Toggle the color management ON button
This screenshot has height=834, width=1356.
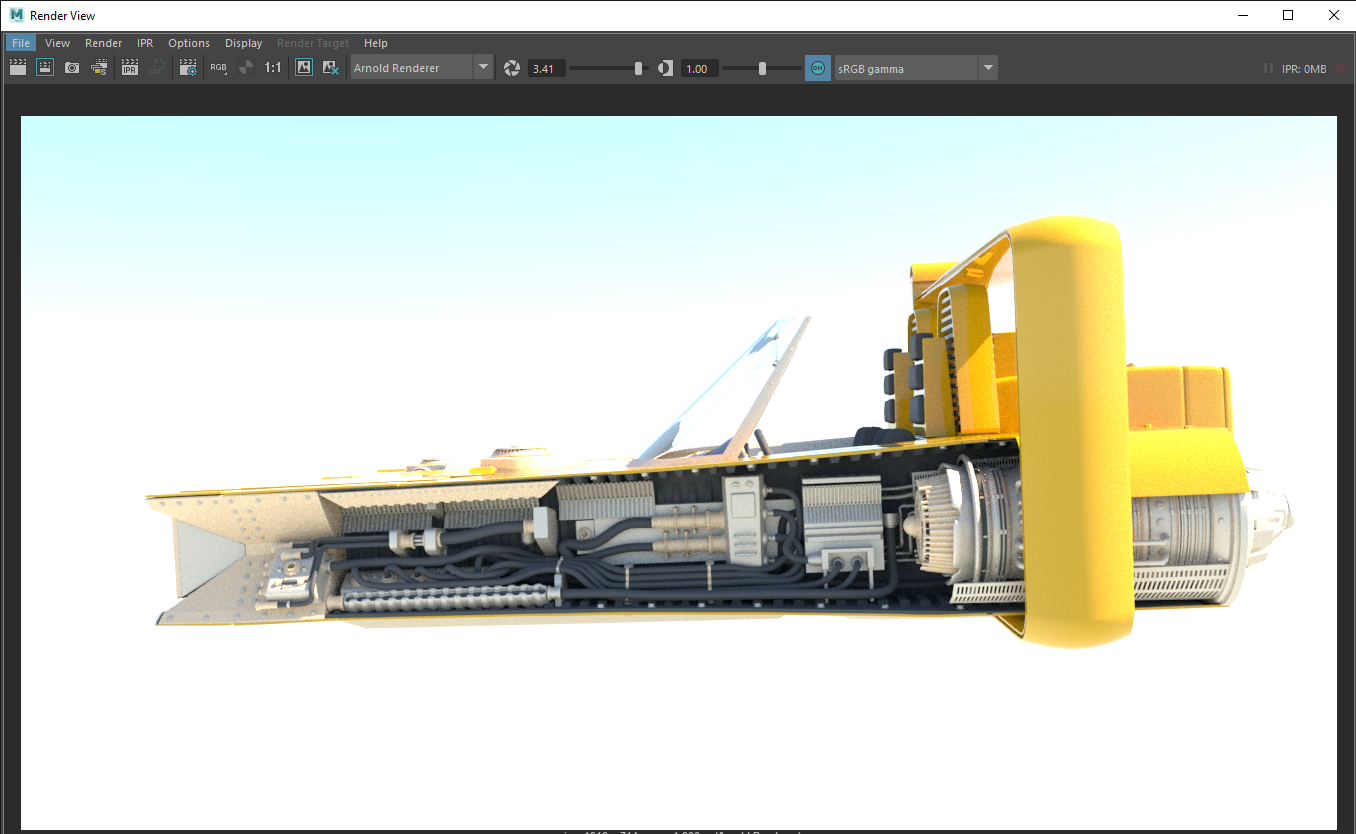(818, 68)
